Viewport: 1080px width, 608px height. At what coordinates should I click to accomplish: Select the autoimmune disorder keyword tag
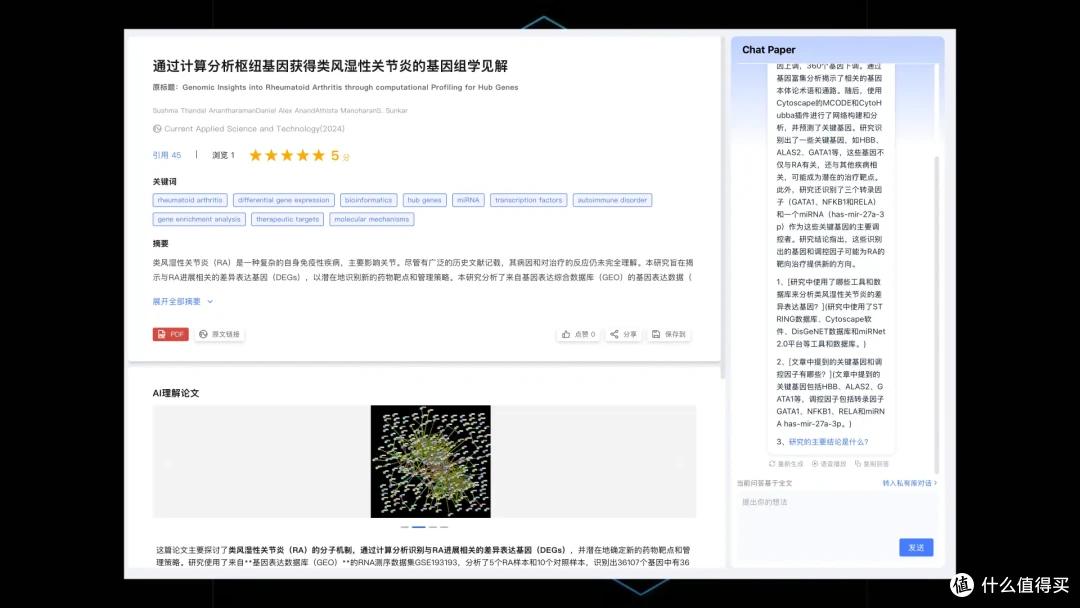(x=612, y=200)
